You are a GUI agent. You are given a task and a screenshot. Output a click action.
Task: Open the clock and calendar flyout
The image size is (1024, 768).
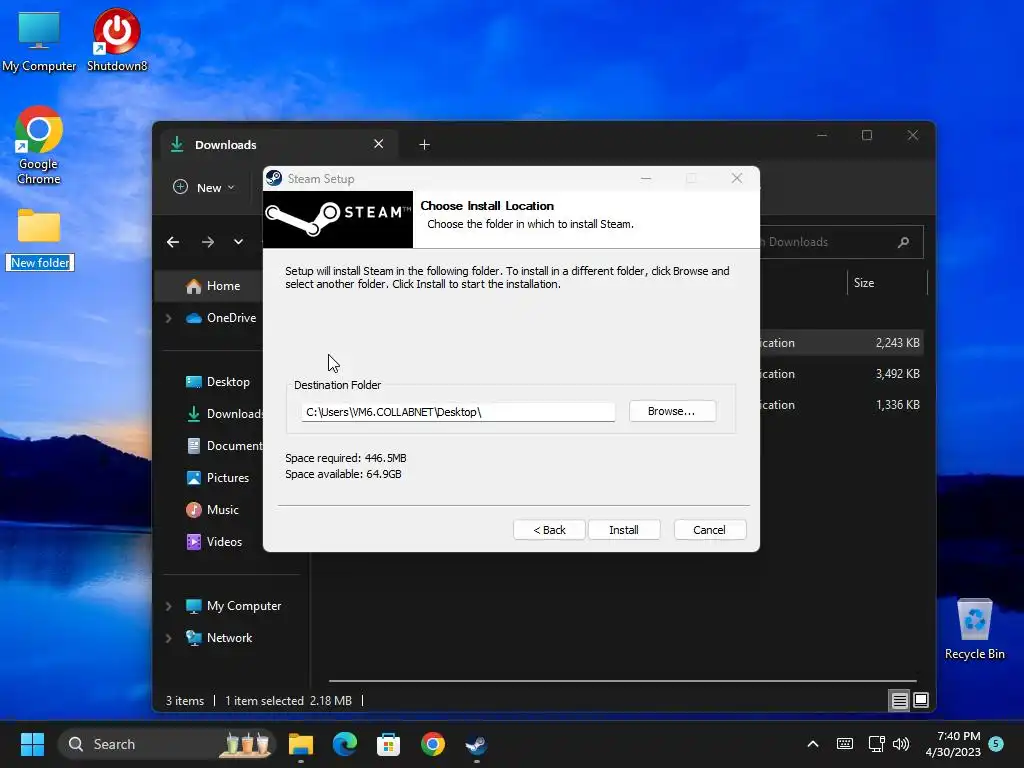coord(953,744)
